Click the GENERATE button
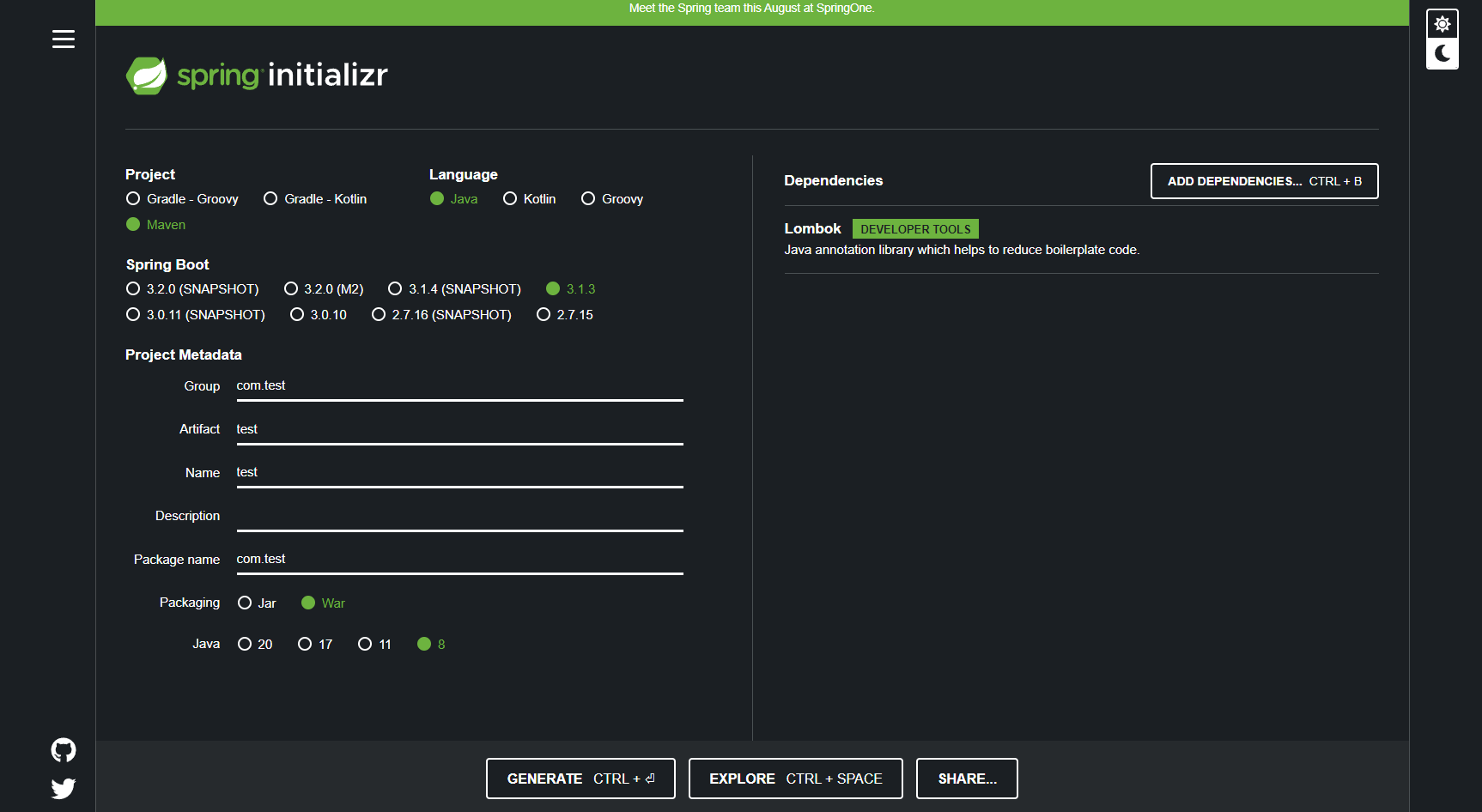The height and width of the screenshot is (812, 1482). tap(580, 779)
